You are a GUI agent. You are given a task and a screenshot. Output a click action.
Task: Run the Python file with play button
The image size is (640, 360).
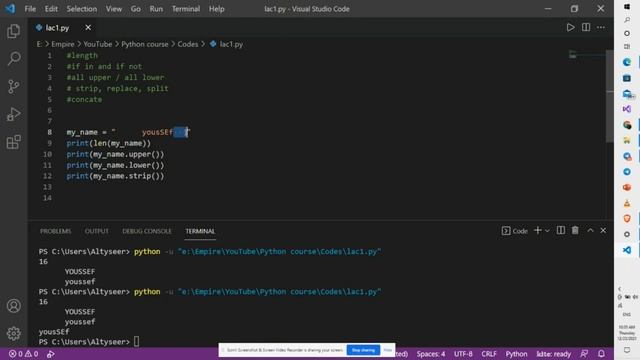(570, 27)
